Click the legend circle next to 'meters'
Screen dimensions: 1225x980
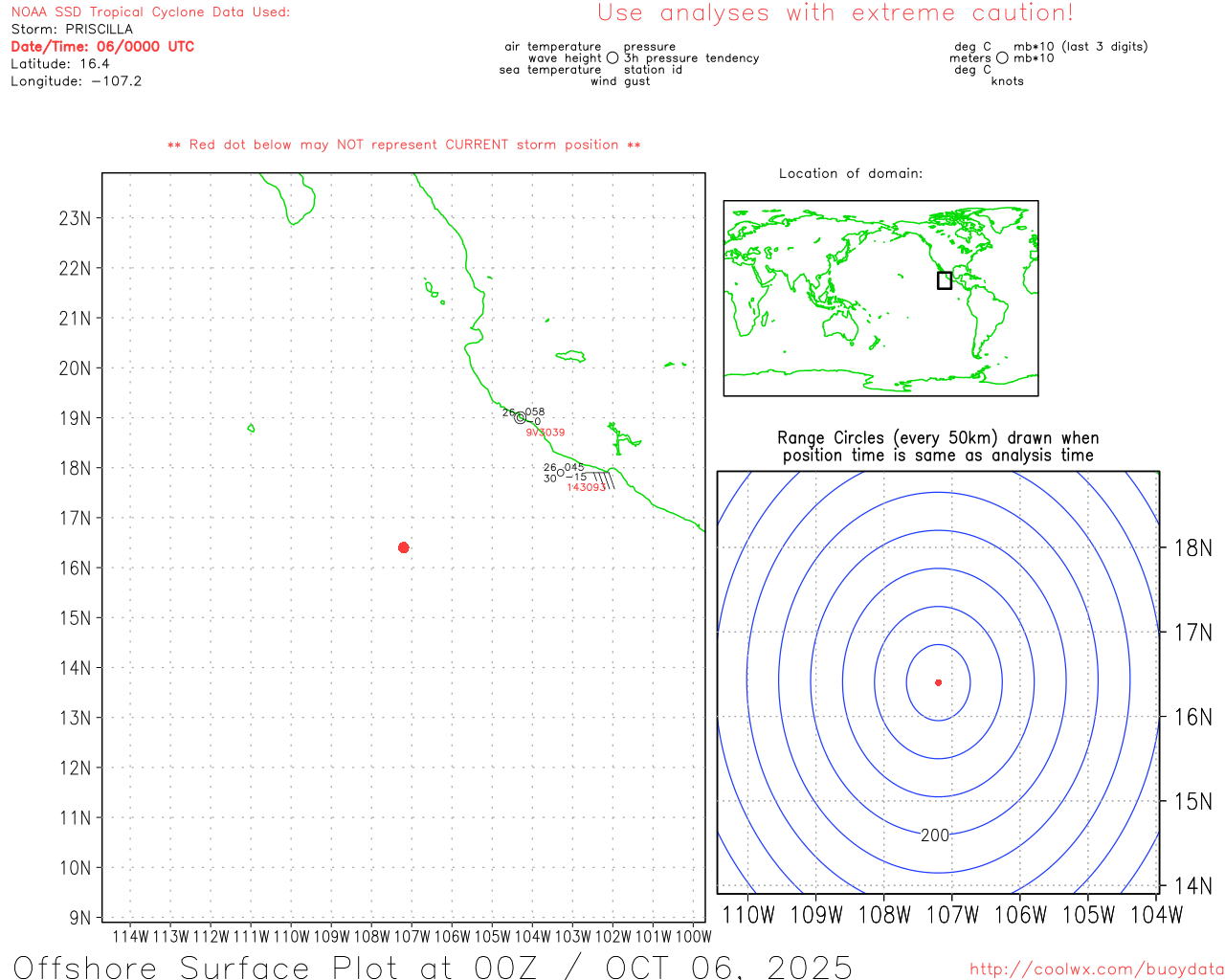point(1002,58)
